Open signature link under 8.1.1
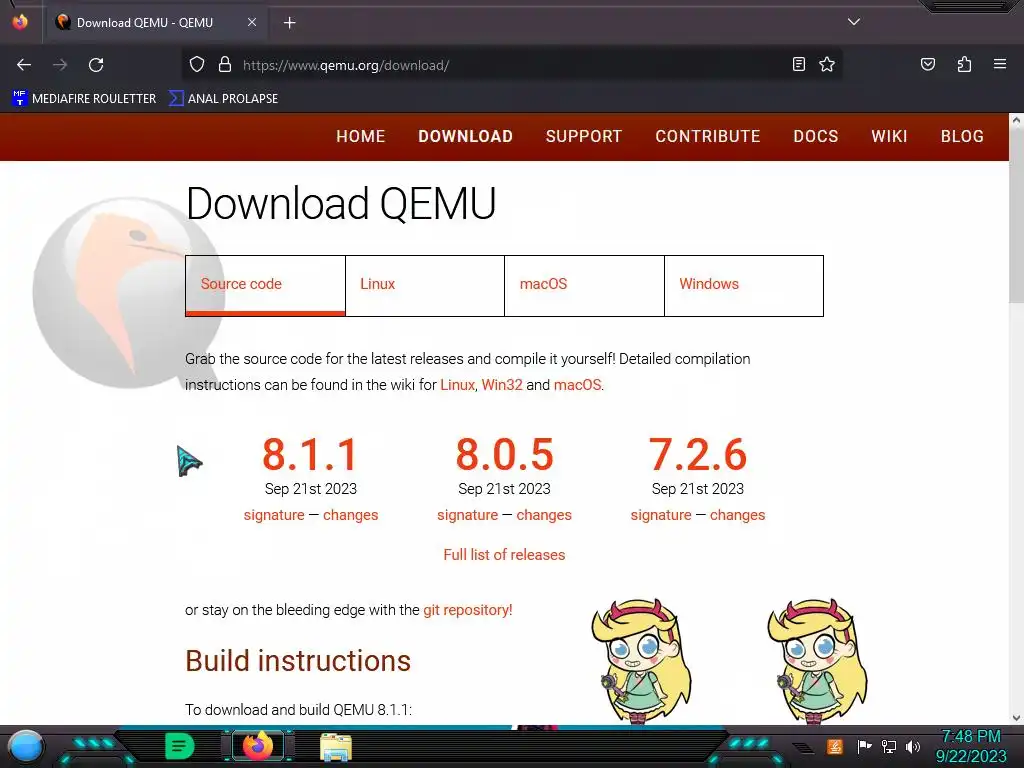The image size is (1024, 768). click(x=274, y=515)
